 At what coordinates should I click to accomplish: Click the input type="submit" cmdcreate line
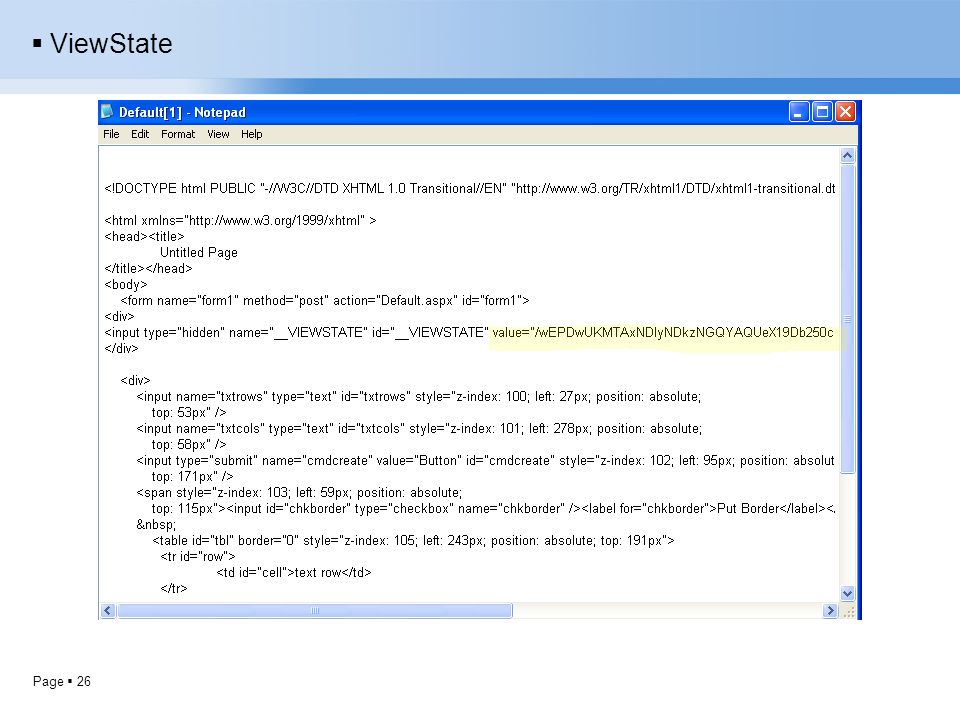(485, 460)
